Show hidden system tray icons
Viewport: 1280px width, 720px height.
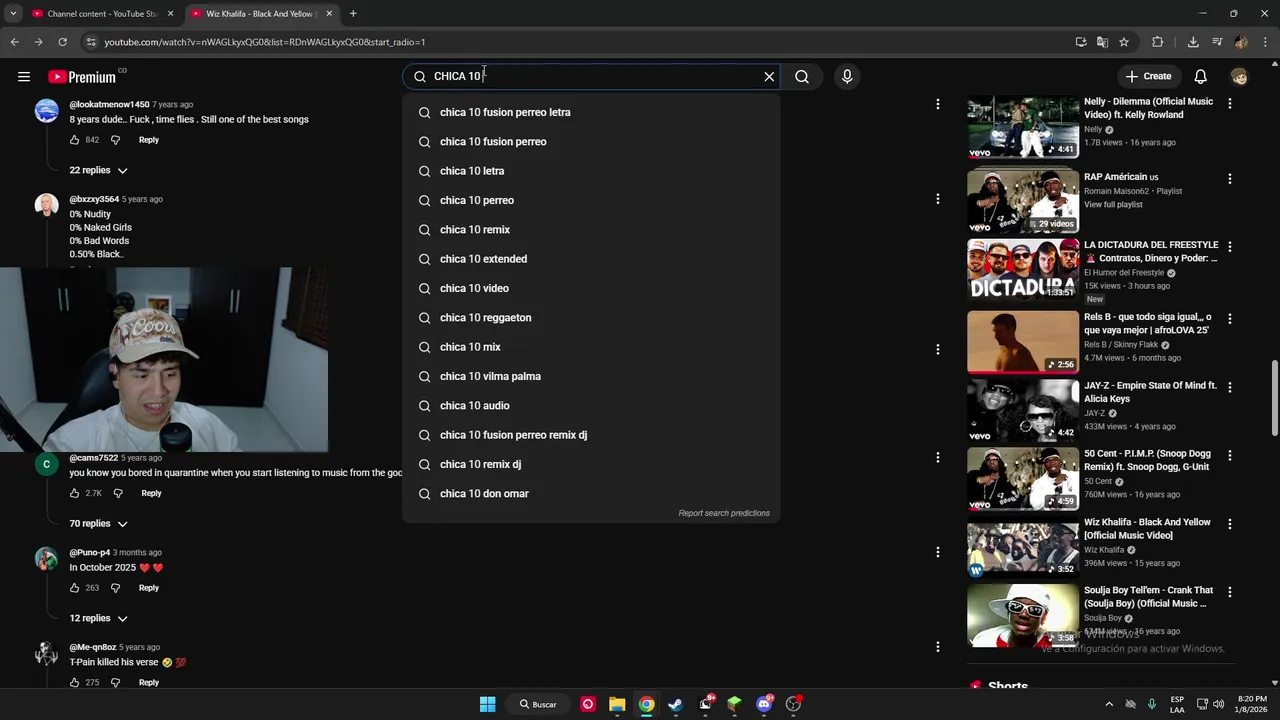pos(1108,704)
